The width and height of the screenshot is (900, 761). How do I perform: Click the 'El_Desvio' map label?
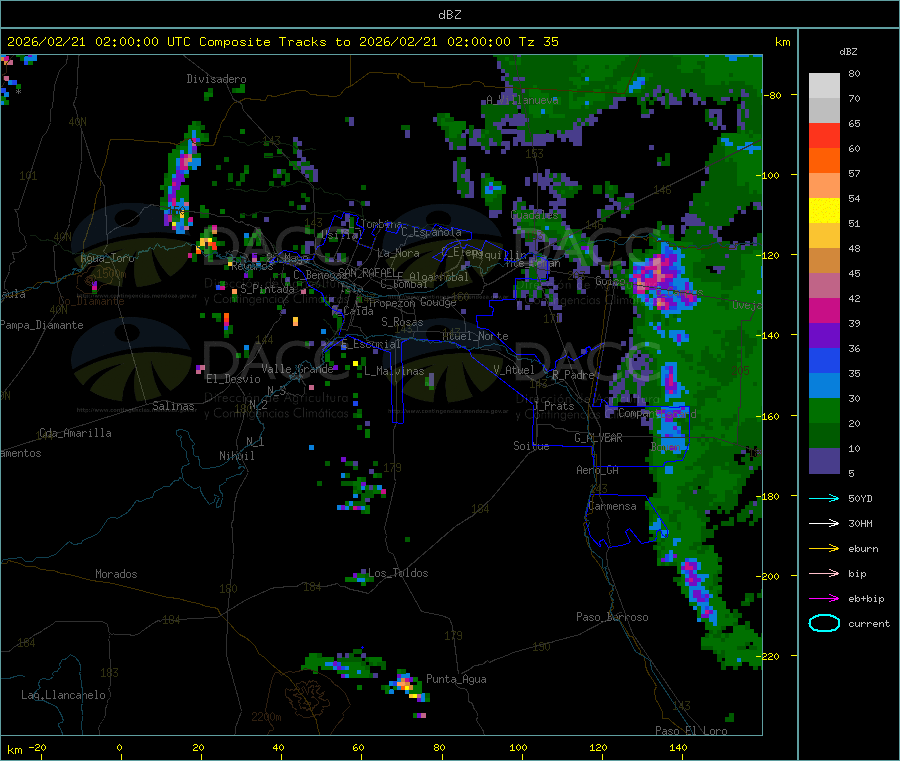click(x=233, y=379)
